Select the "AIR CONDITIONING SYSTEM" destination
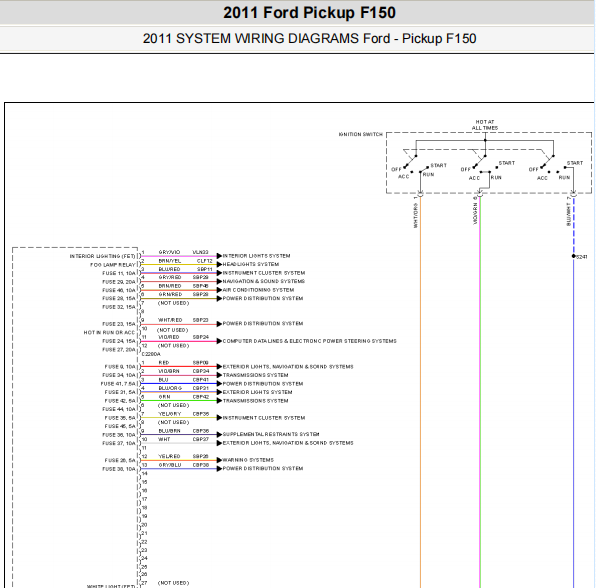Screen dimensions: 596x588 [258, 290]
